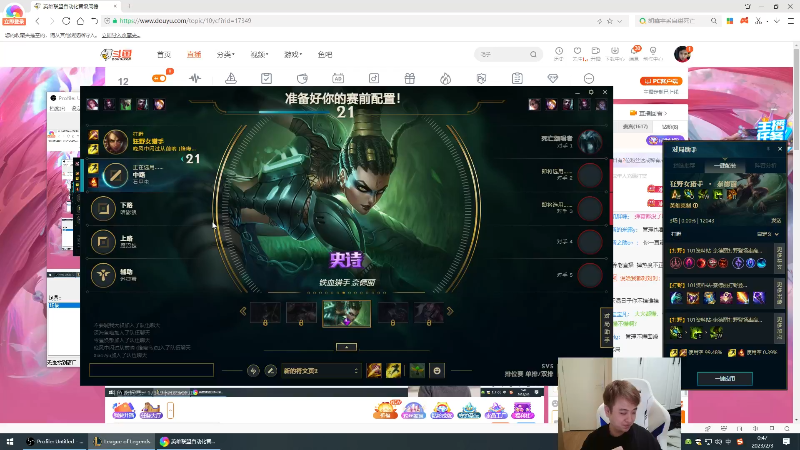Switch to the 一键配置 tab in assistant panel

[724, 165]
